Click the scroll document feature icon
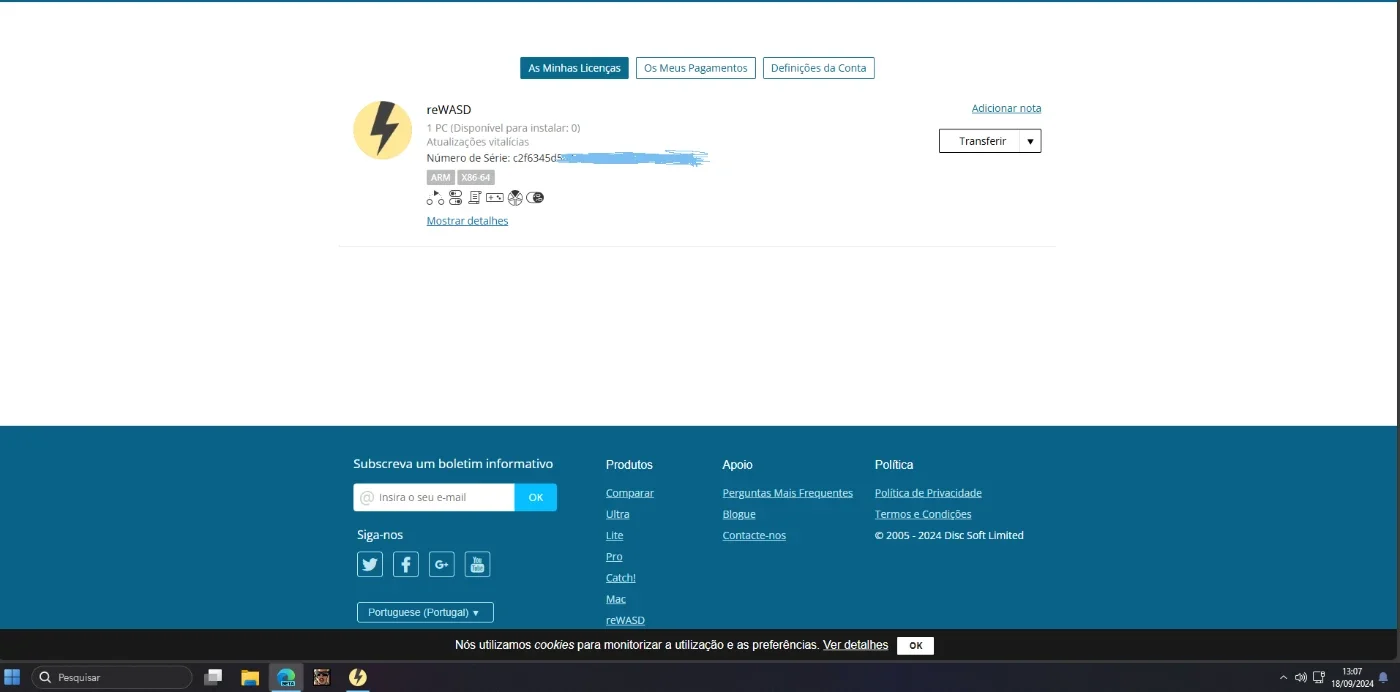Image resolution: width=1400 pixels, height=692 pixels. 475,197
